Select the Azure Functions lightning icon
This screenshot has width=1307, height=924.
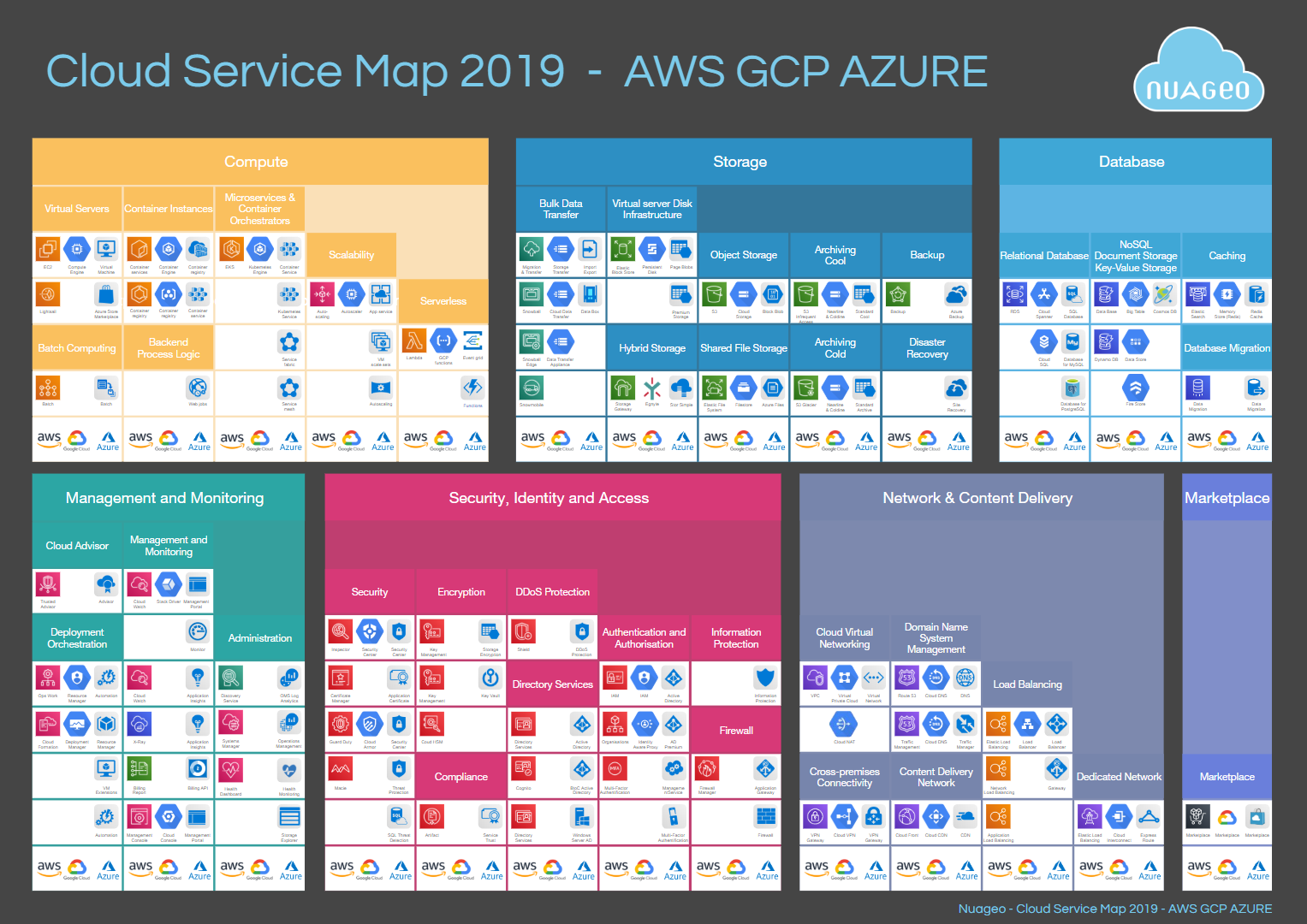point(472,388)
